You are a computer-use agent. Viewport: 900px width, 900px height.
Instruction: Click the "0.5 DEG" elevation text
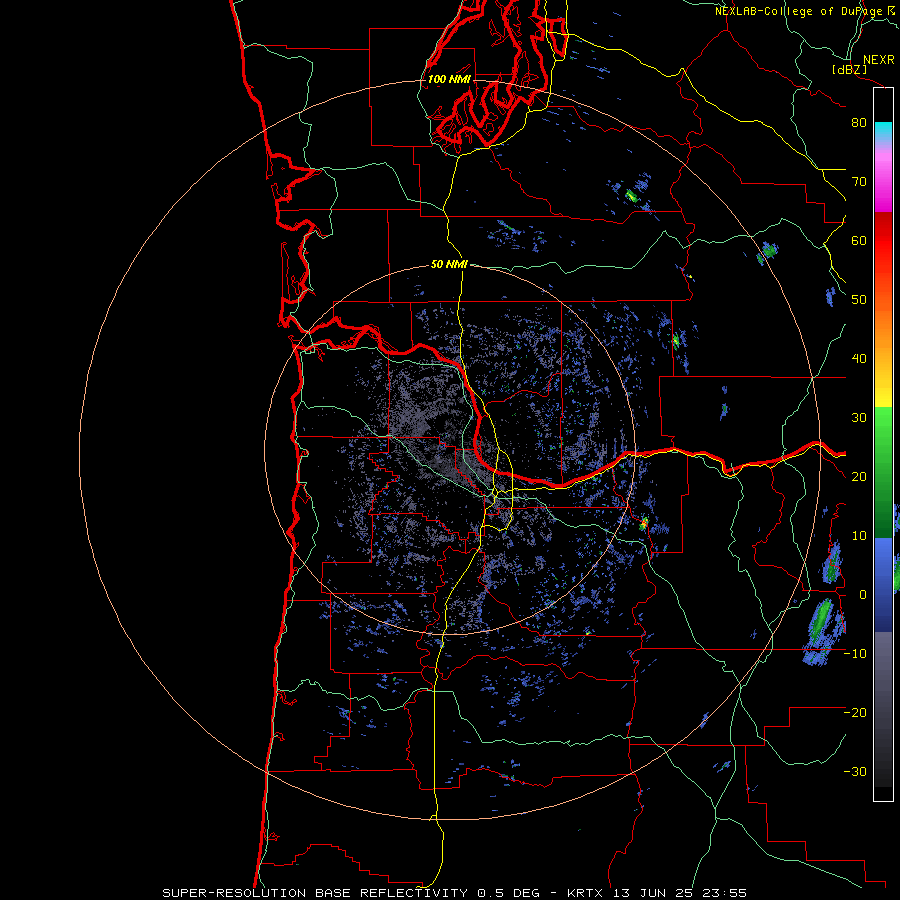[x=509, y=893]
